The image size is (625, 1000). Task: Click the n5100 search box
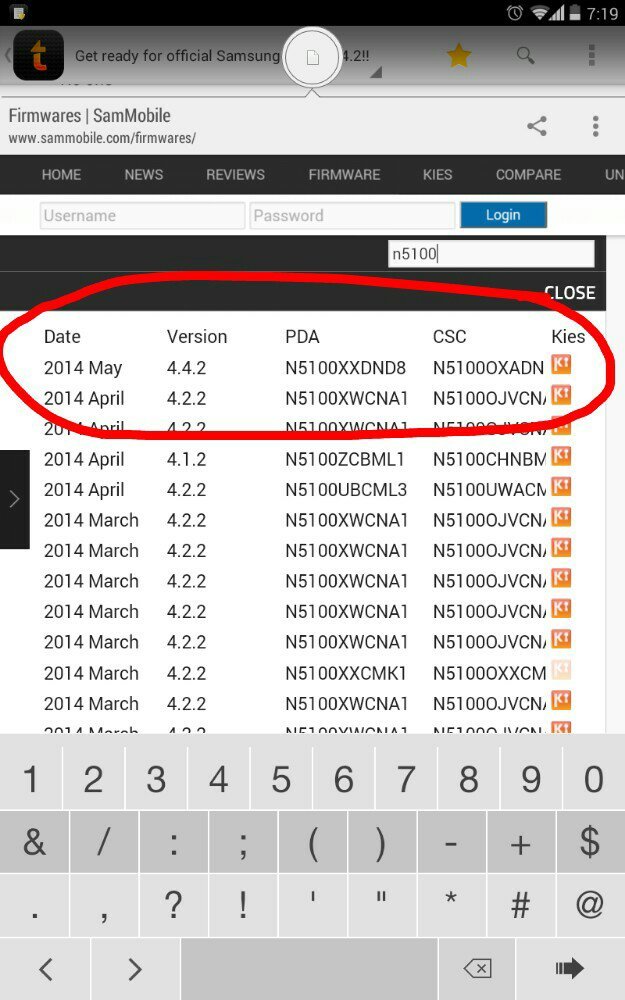491,254
